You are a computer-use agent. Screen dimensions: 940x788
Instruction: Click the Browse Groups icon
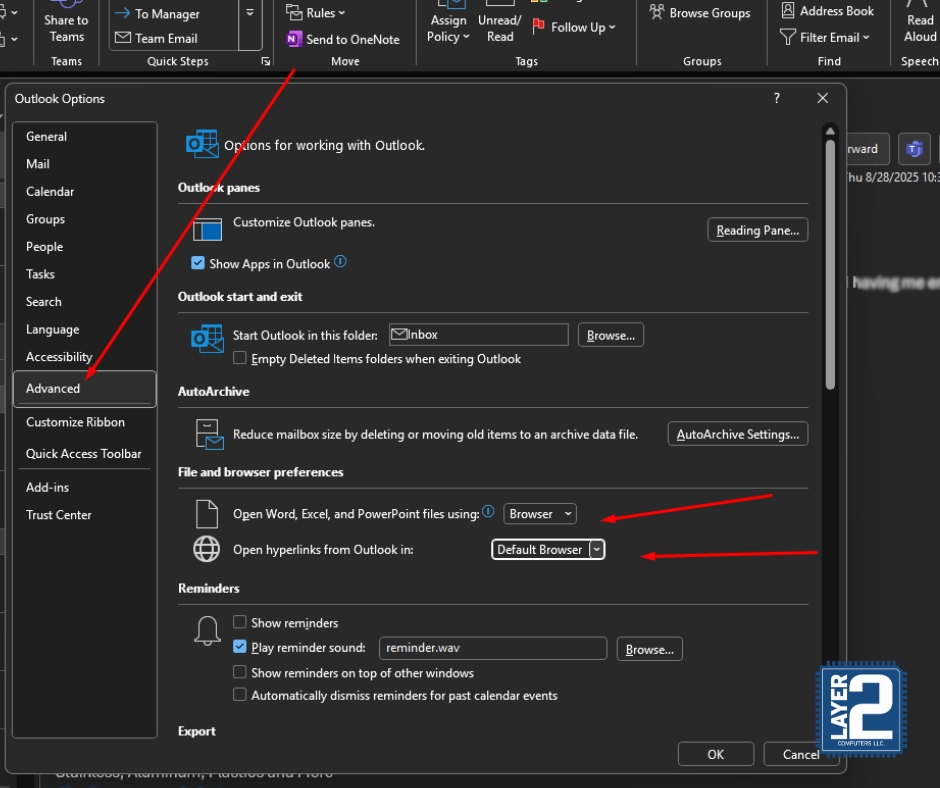657,13
